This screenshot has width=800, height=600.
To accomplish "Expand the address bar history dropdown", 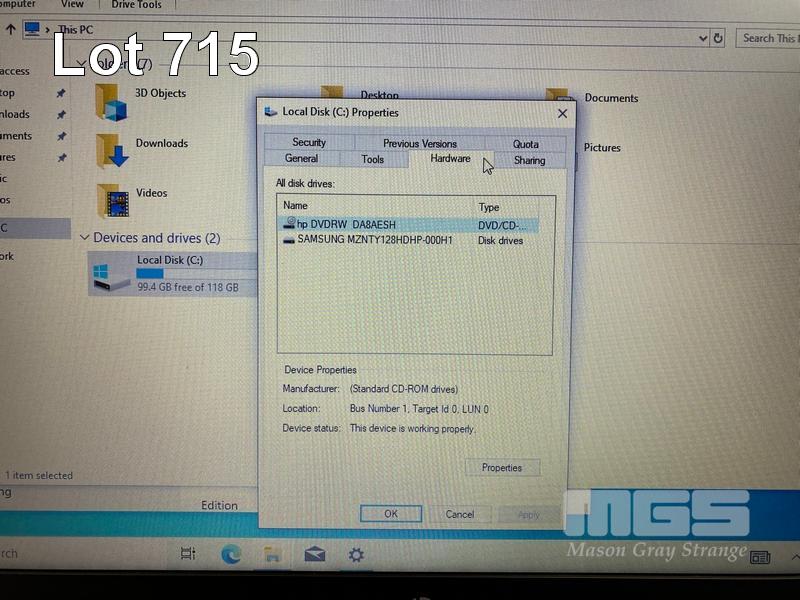I will pyautogui.click(x=703, y=38).
